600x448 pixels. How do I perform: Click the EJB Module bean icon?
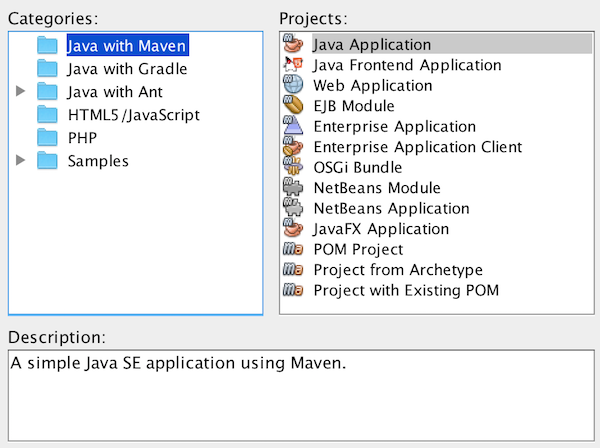pos(293,106)
